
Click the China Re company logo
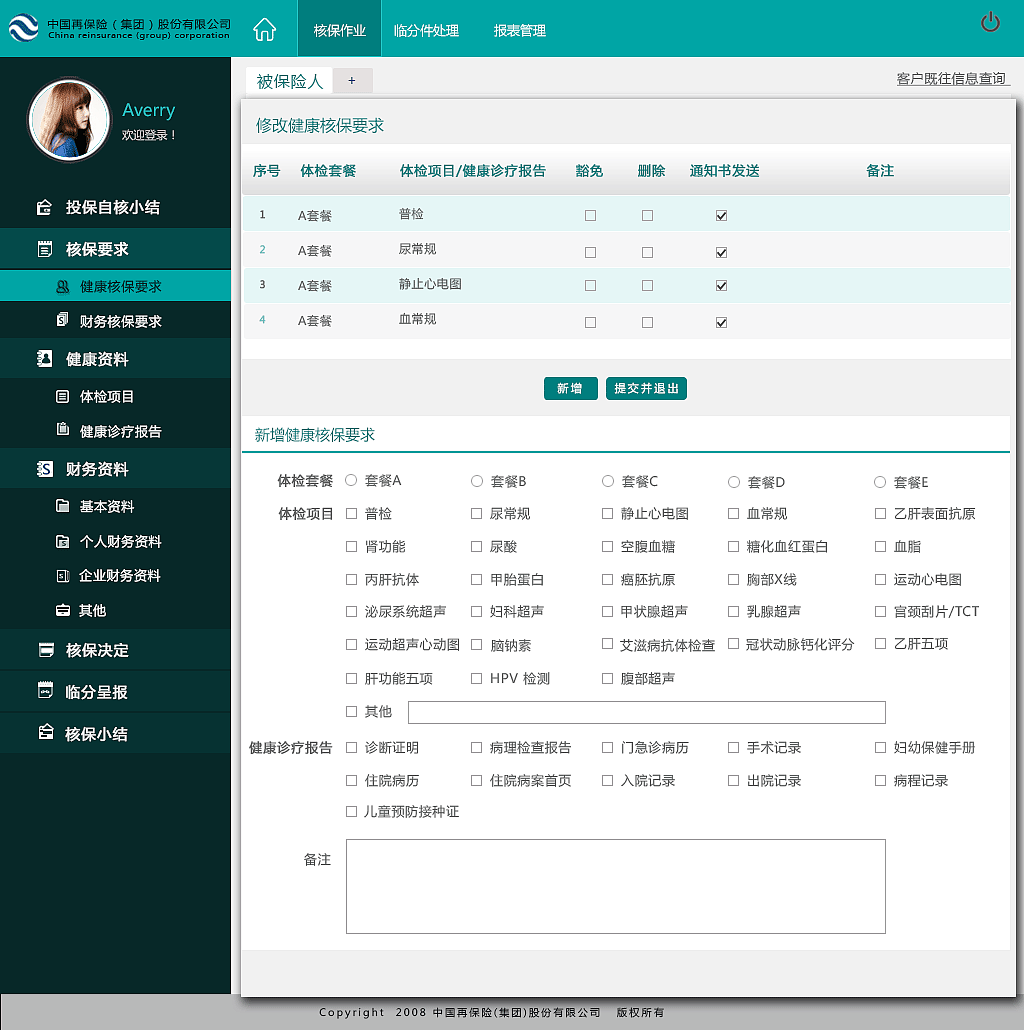pyautogui.click(x=23, y=28)
